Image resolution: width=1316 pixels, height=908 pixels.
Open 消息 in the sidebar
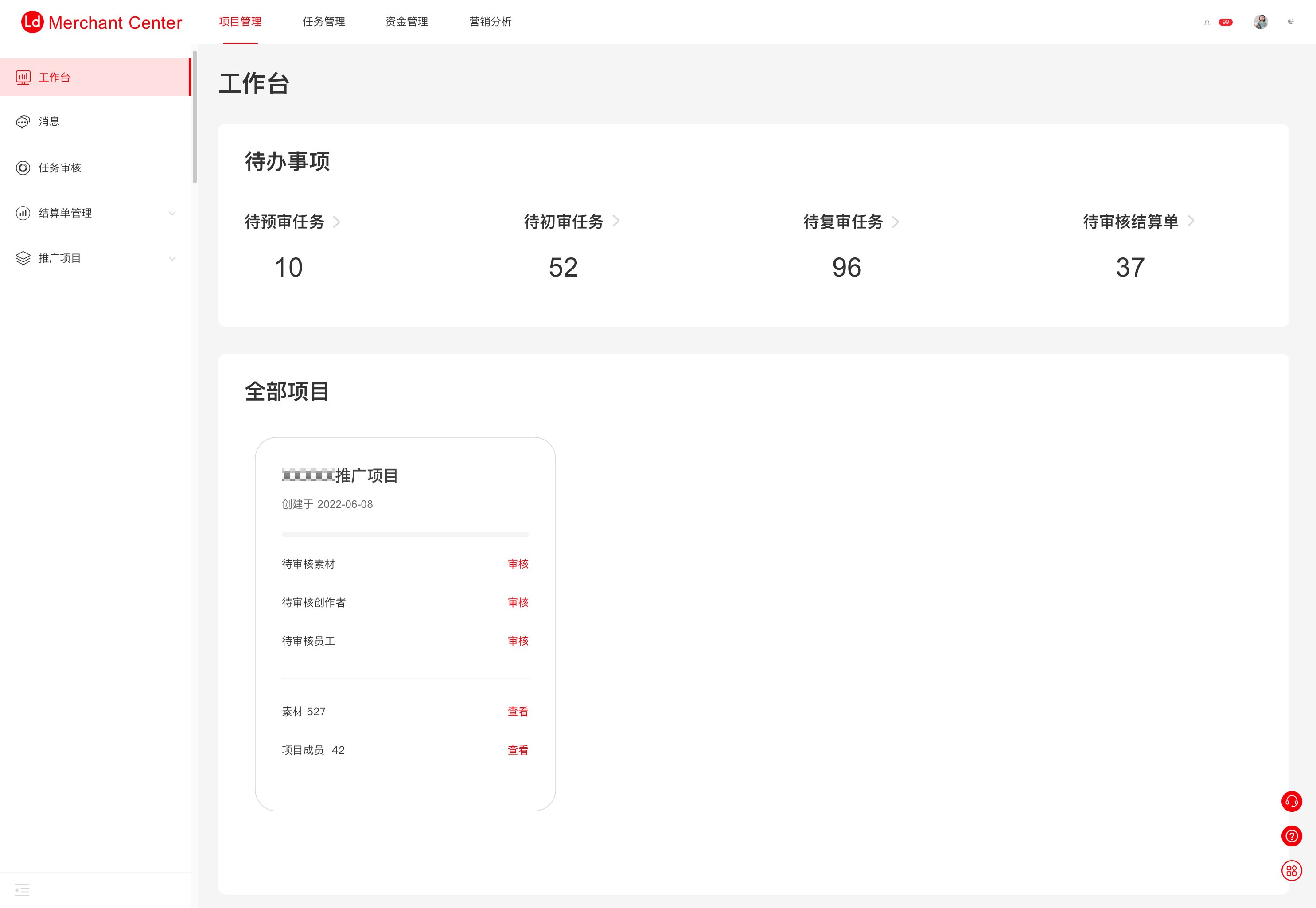[49, 121]
